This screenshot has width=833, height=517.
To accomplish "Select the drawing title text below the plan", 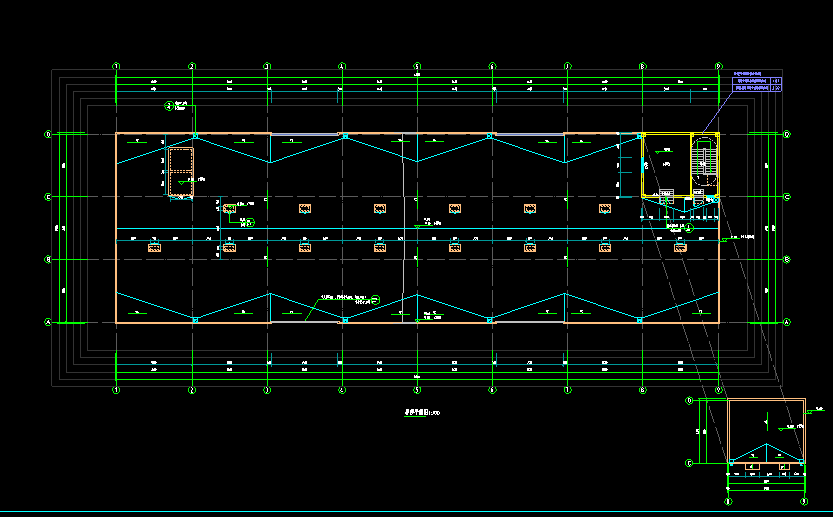I will (x=420, y=411).
